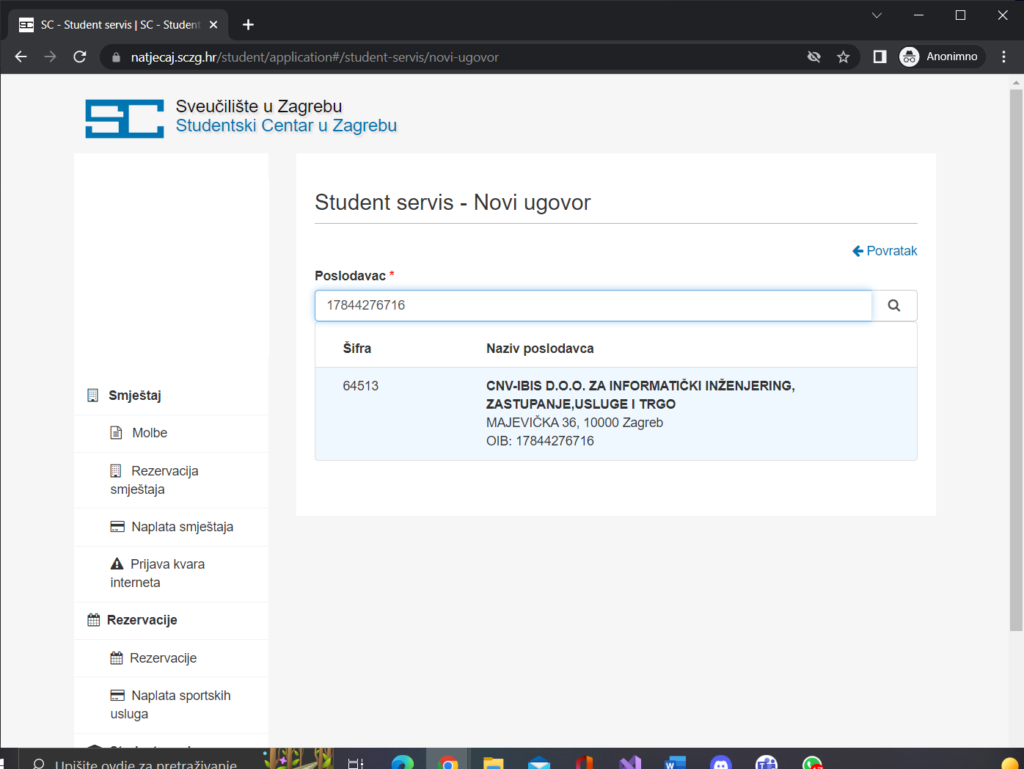Expand the tab search chevron
Screen dimensions: 1024x769
click(877, 15)
